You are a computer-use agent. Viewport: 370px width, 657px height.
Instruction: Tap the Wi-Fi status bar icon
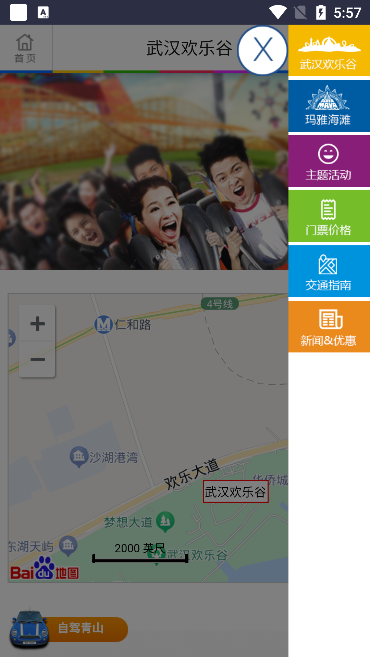(x=277, y=13)
